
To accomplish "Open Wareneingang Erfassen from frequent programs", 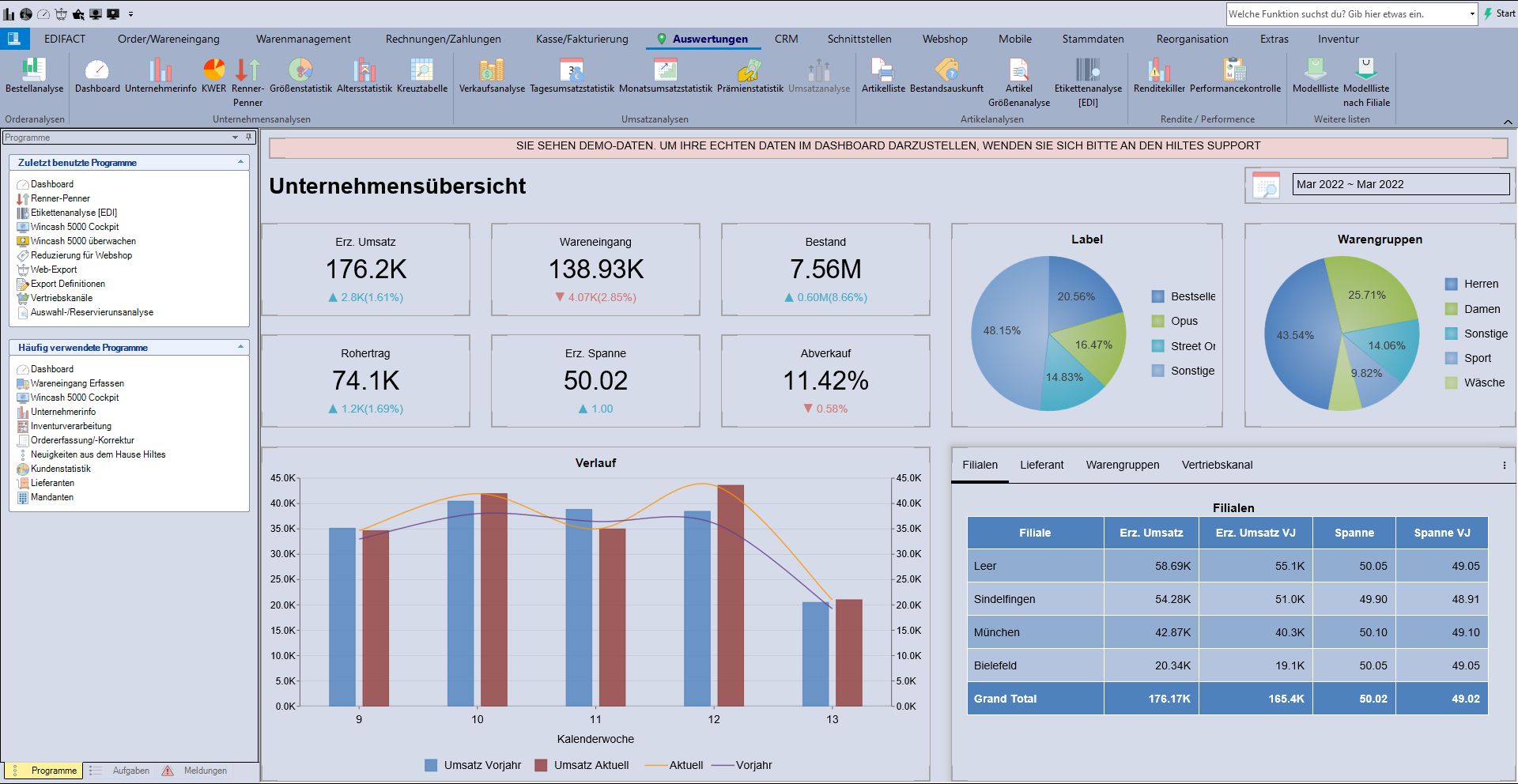I will 77,383.
